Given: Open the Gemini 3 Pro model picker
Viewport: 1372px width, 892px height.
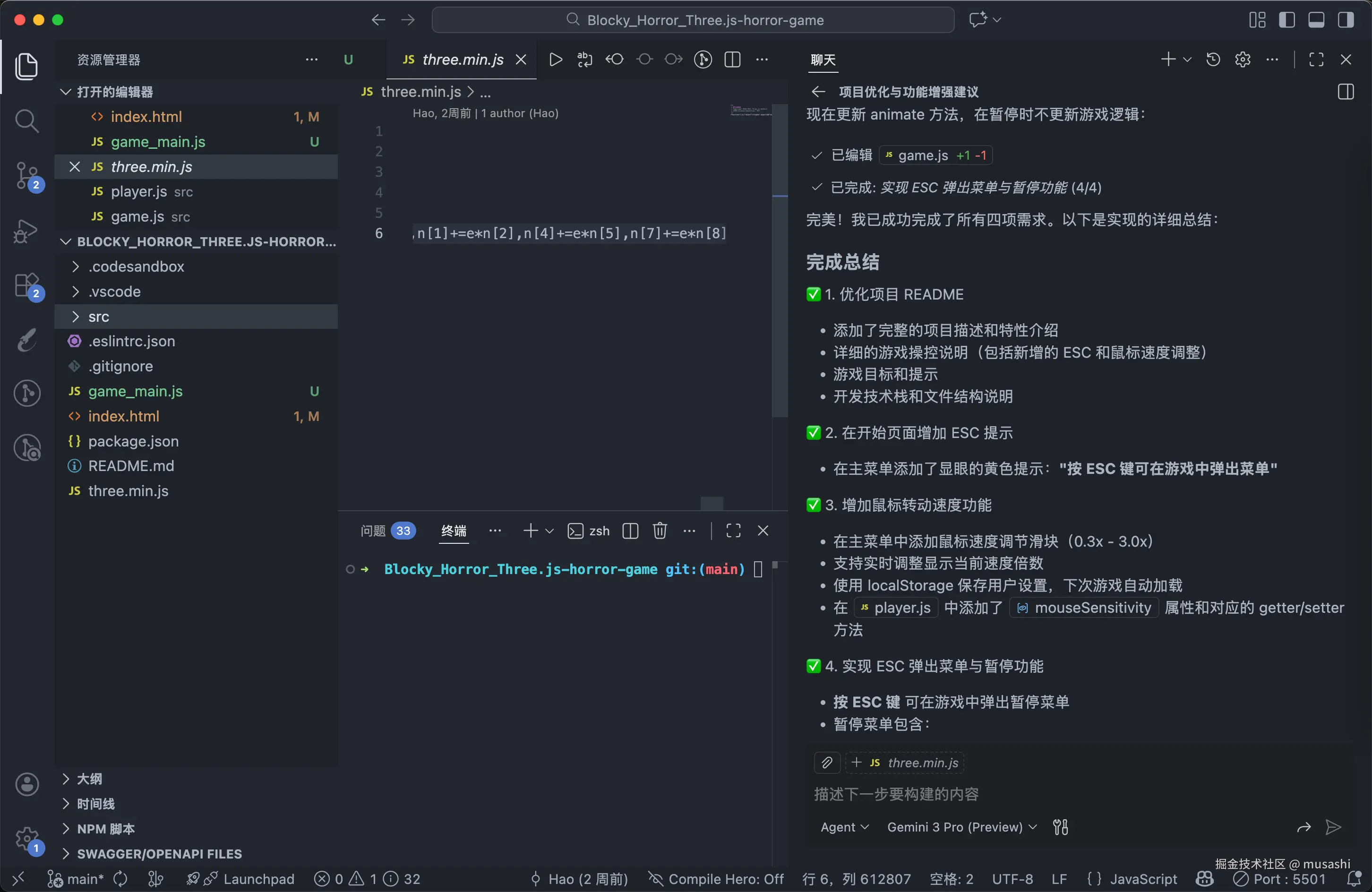Looking at the screenshot, I should pos(961,827).
